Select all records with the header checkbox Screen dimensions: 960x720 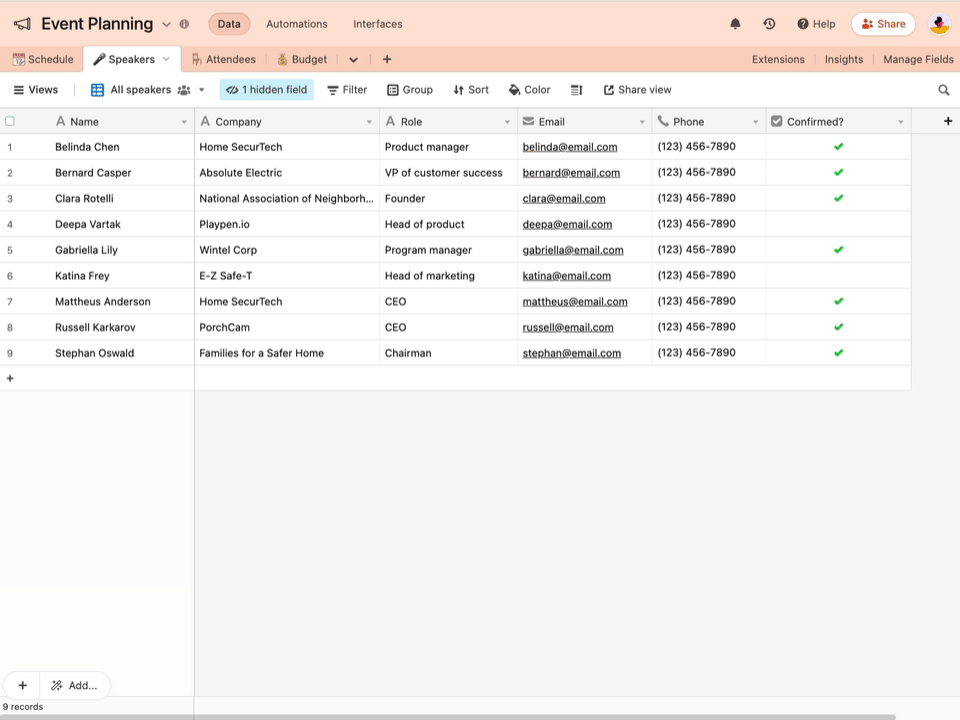(10, 120)
